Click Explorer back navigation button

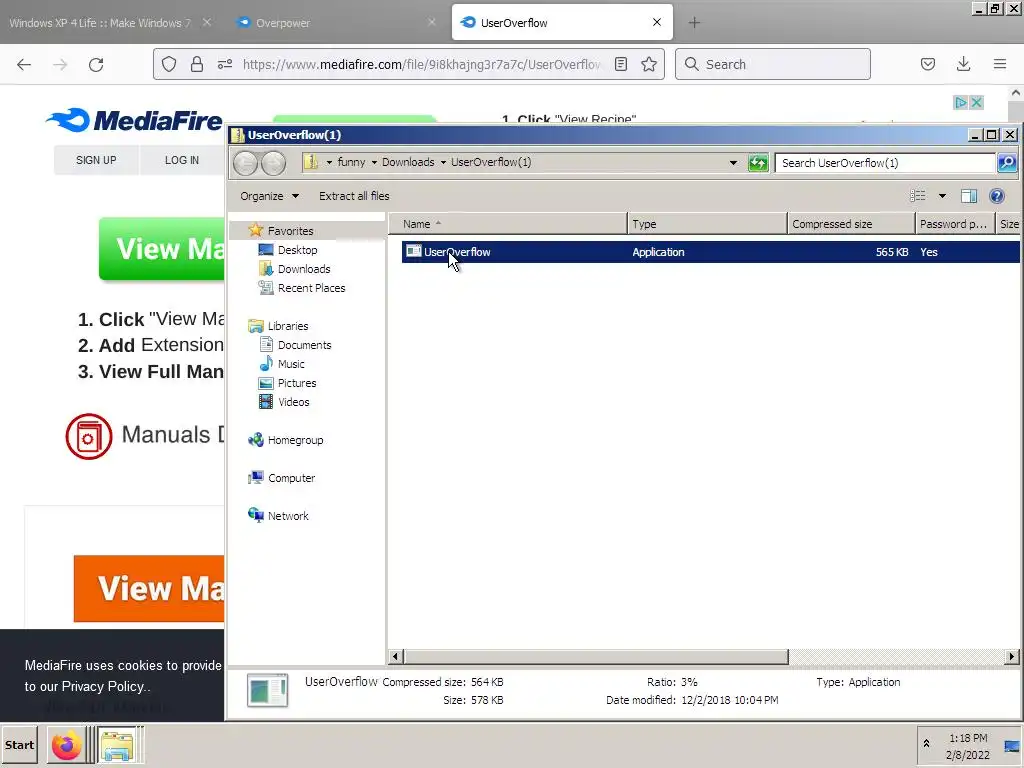click(x=246, y=163)
